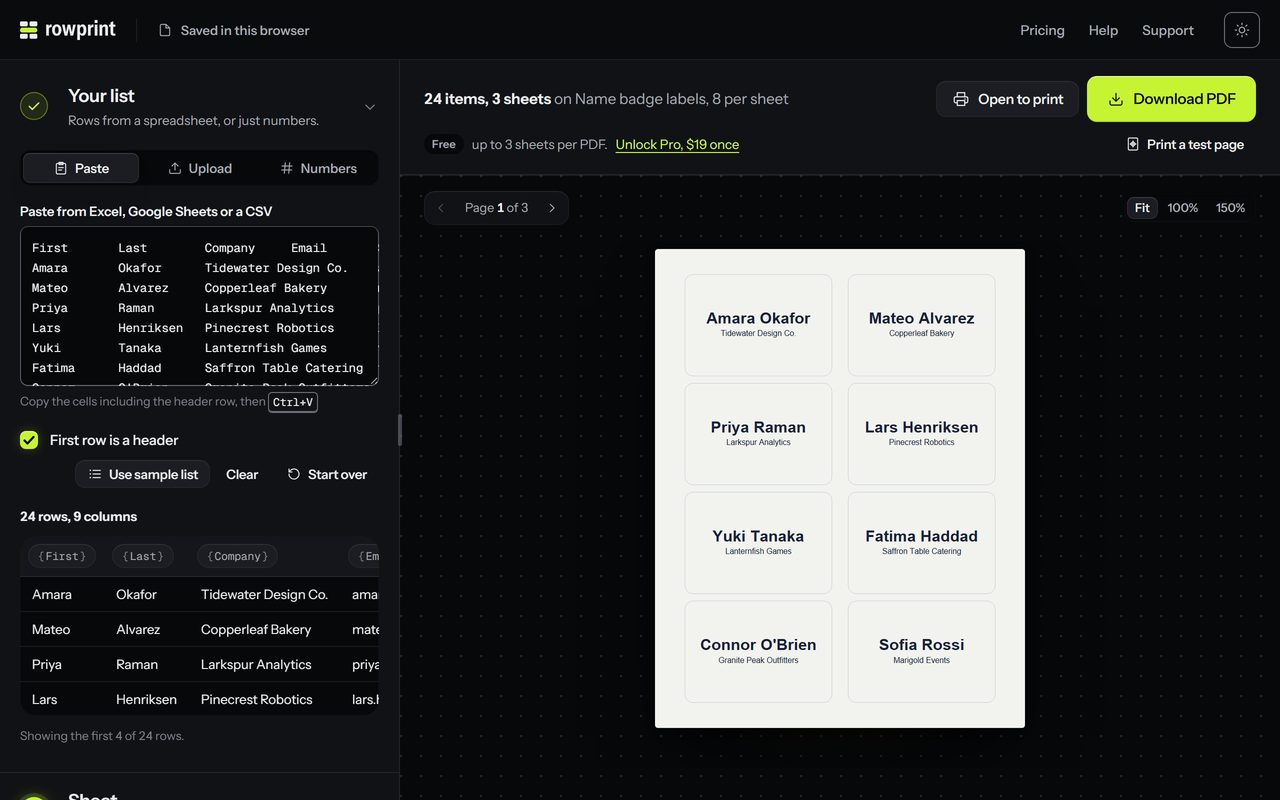
Task: Go to the previous page arrow
Action: pos(441,208)
